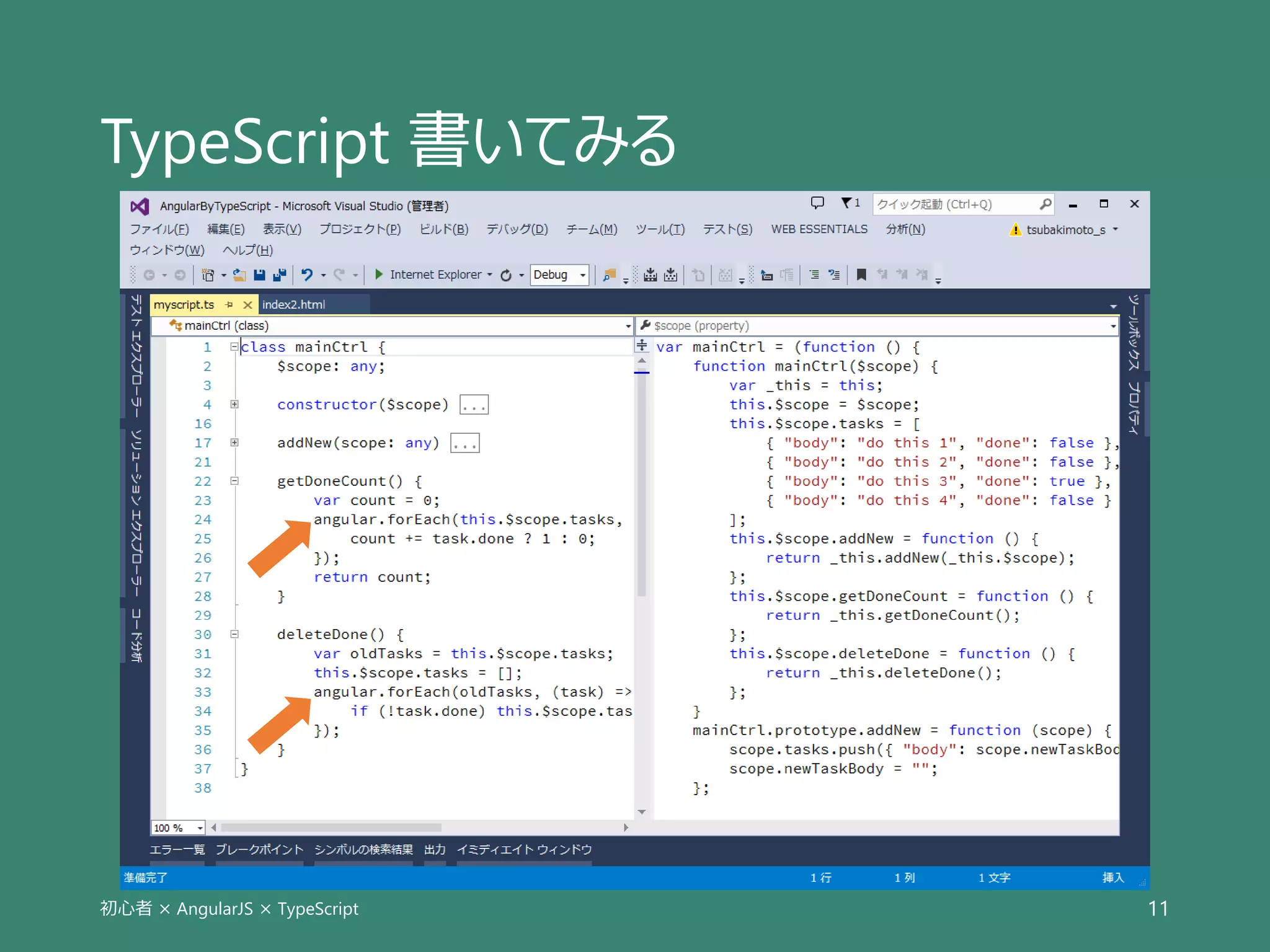The height and width of the screenshot is (952, 1270).
Task: Click the first build toolbar icon
Action: coord(650,275)
